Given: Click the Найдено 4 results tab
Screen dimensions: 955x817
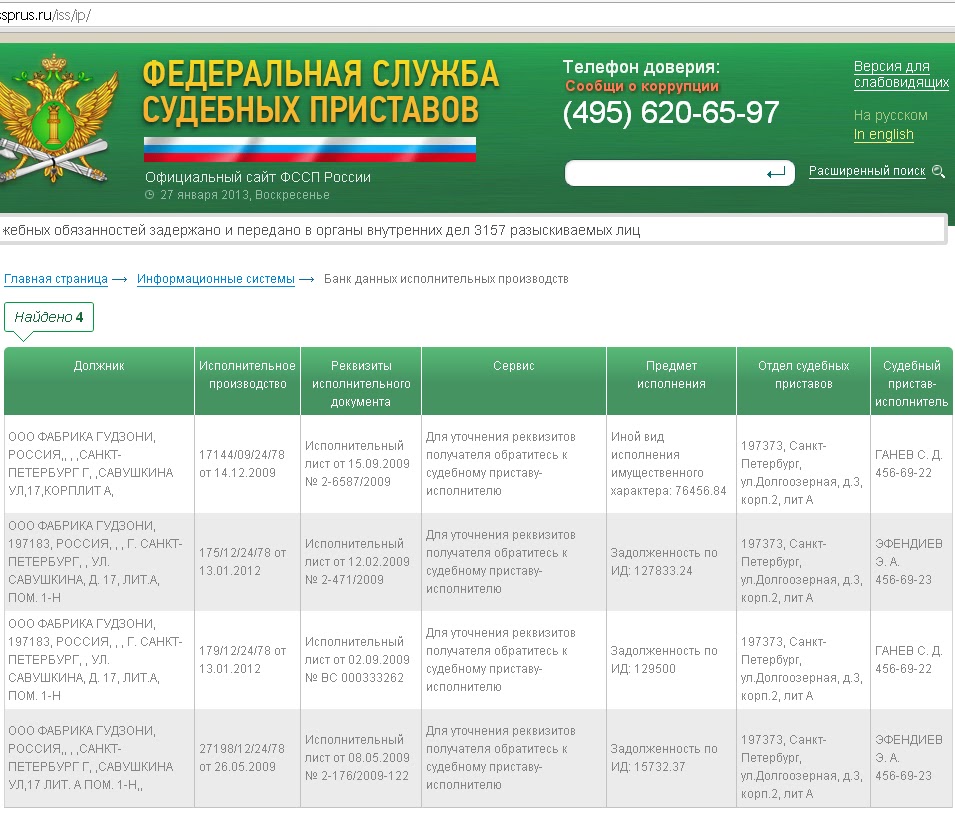Looking at the screenshot, I should (x=49, y=317).
